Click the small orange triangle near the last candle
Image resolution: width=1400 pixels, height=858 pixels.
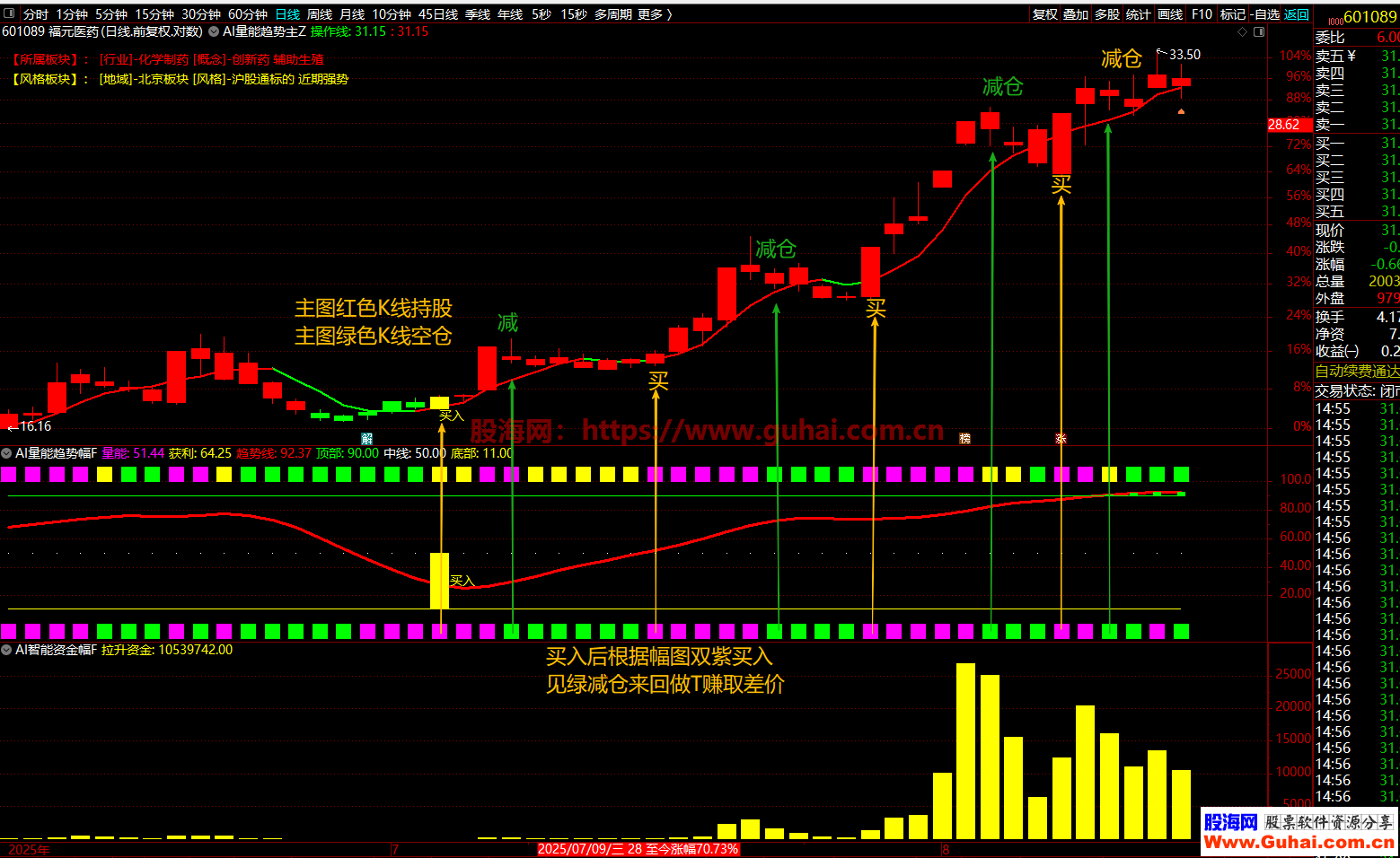click(x=1181, y=111)
